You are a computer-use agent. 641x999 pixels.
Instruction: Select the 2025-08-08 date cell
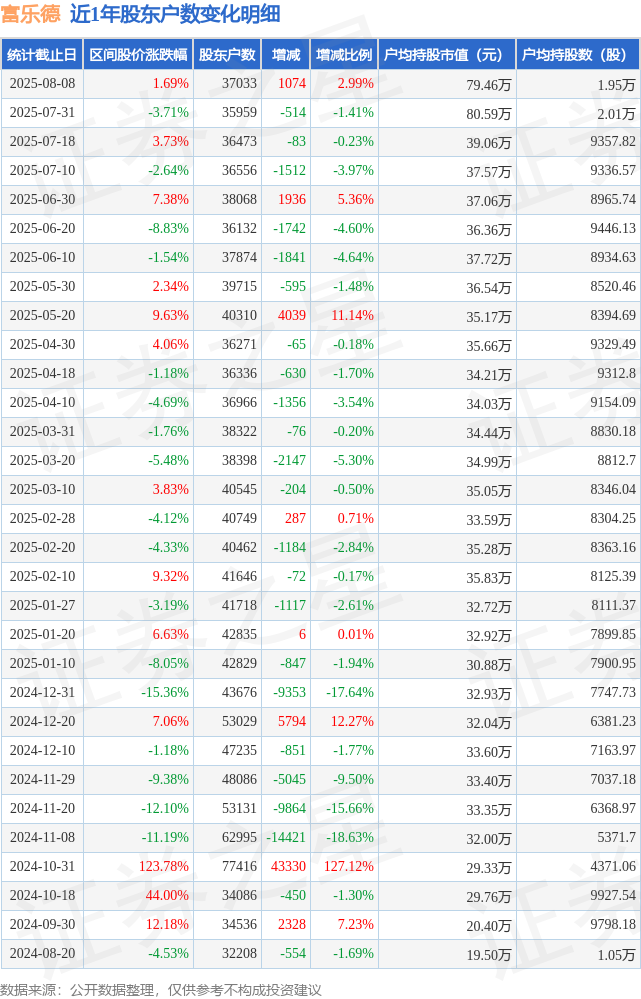tap(42, 83)
